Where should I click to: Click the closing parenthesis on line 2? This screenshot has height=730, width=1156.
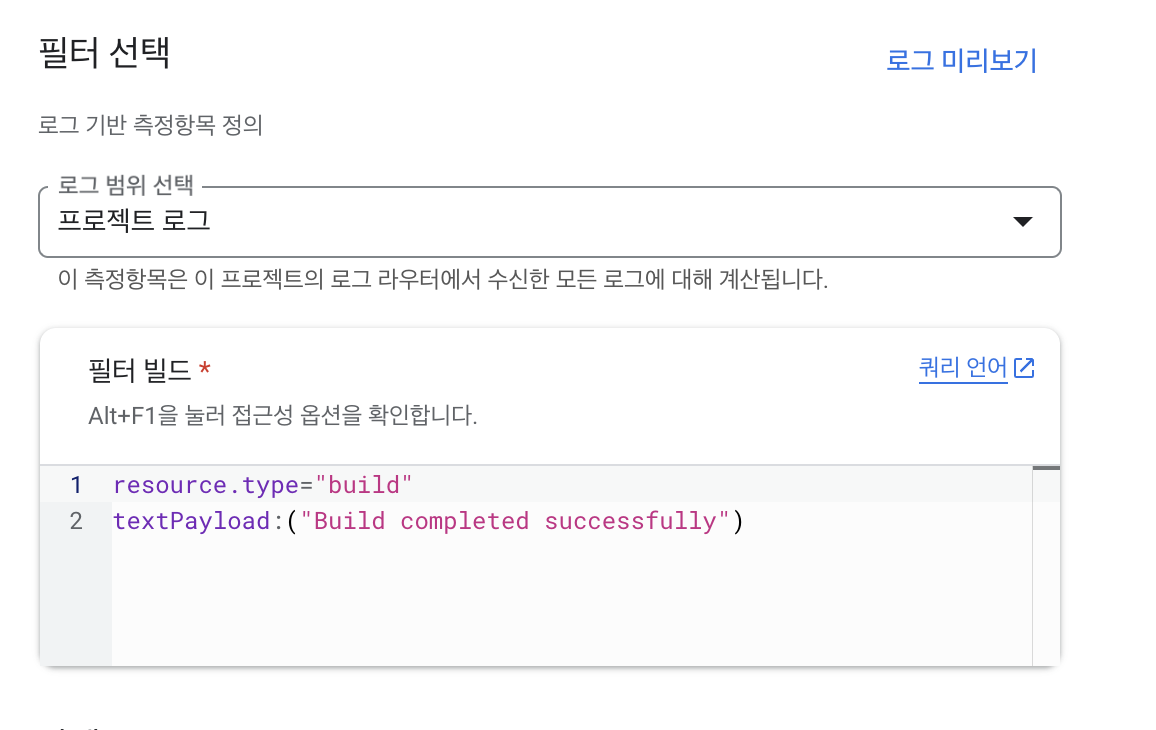pos(738,521)
